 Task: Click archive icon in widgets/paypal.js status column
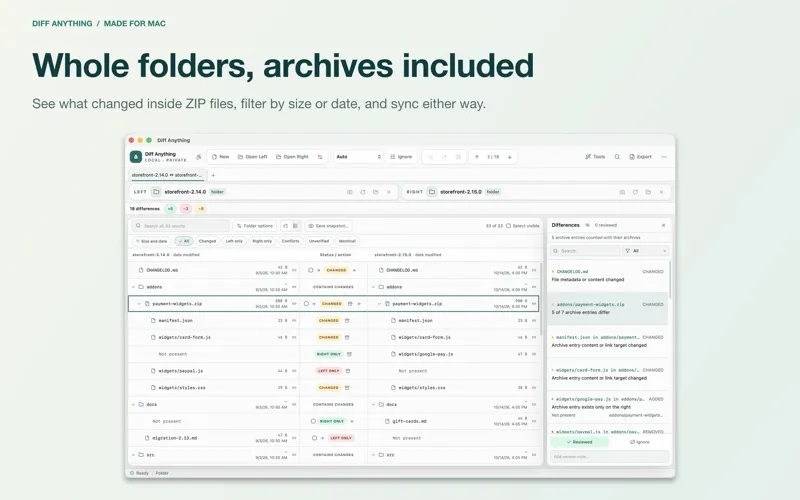pyautogui.click(x=347, y=371)
